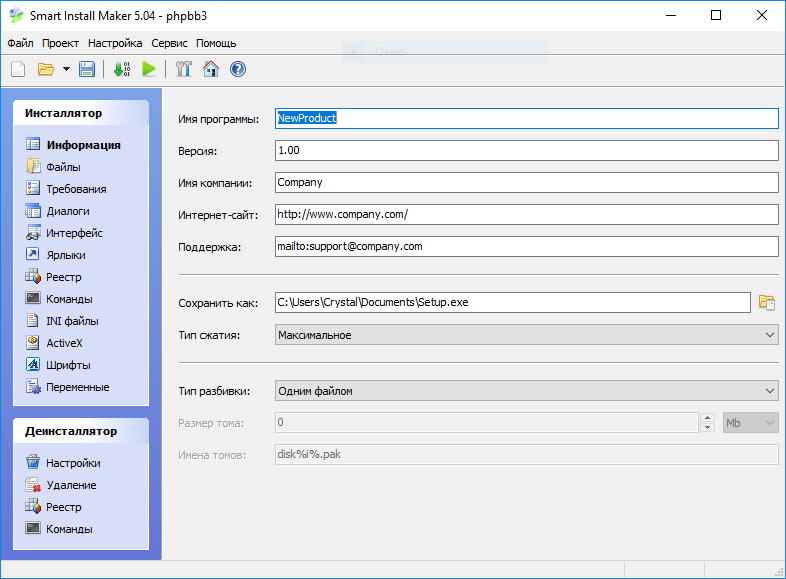Image resolution: width=786 pixels, height=579 pixels.
Task: Click the Имя программы field with NewProduct
Action: (x=526, y=118)
